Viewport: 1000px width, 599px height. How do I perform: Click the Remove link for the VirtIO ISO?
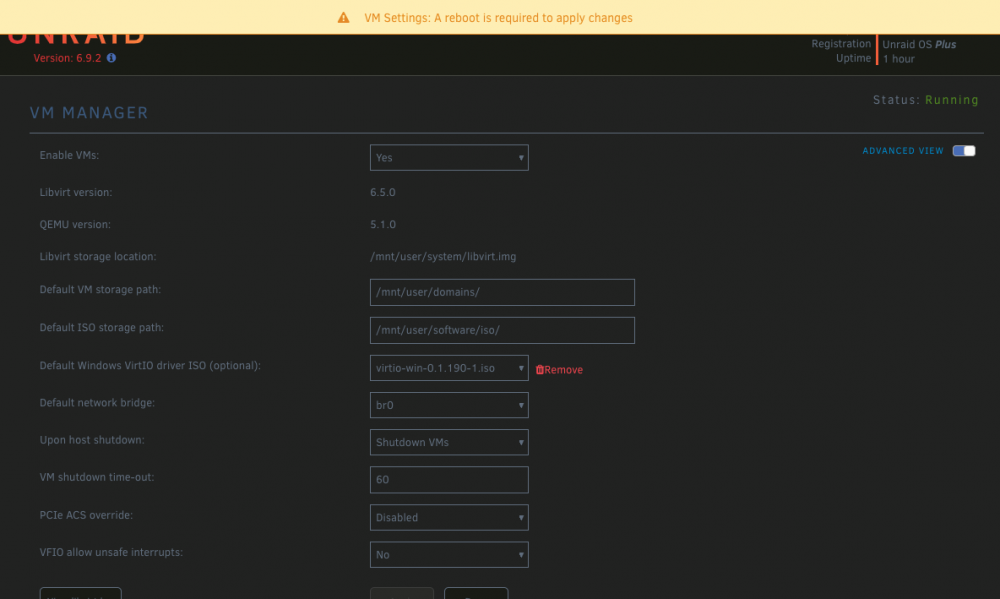(x=563, y=370)
